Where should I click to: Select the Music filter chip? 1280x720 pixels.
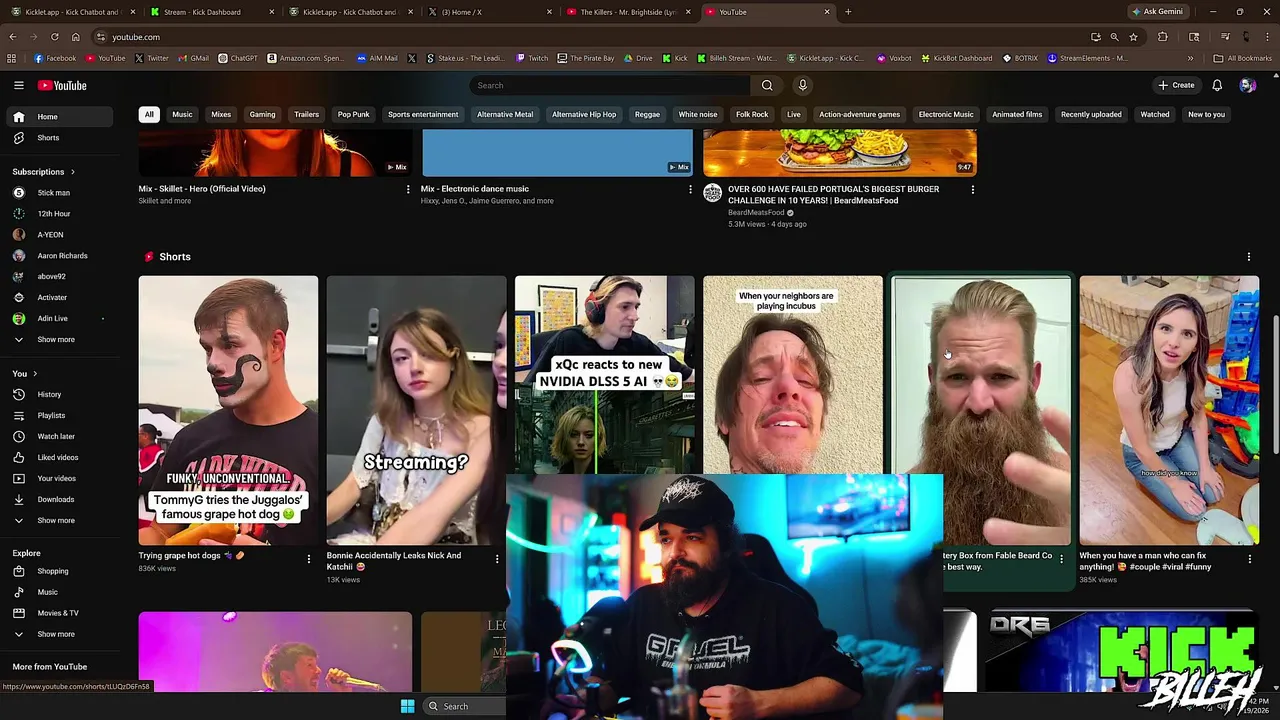click(x=182, y=114)
